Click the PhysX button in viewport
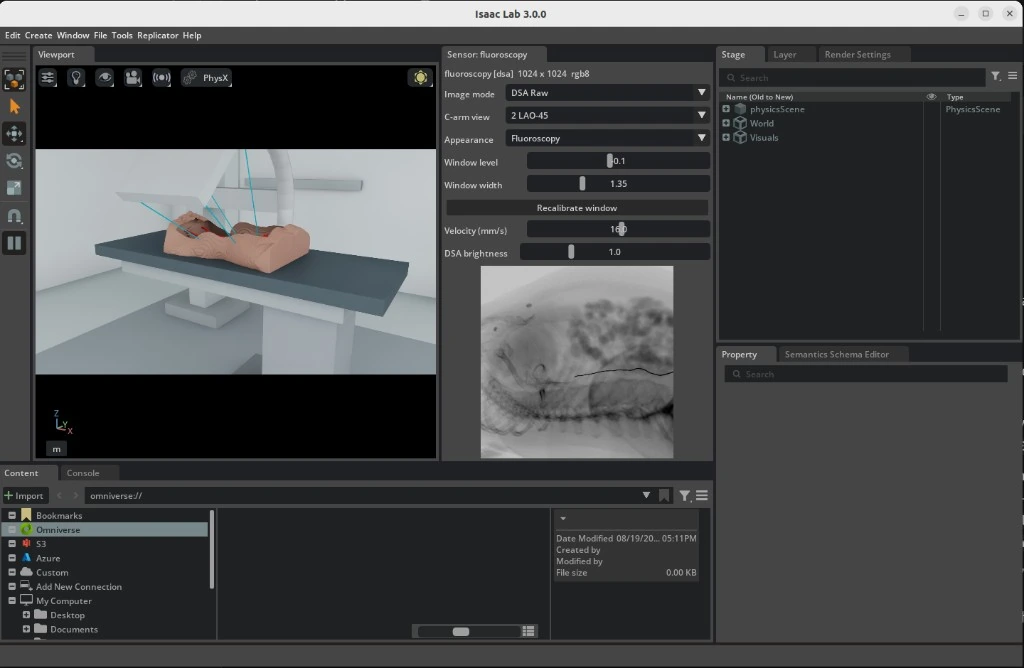This screenshot has height=668, width=1024. tap(206, 78)
